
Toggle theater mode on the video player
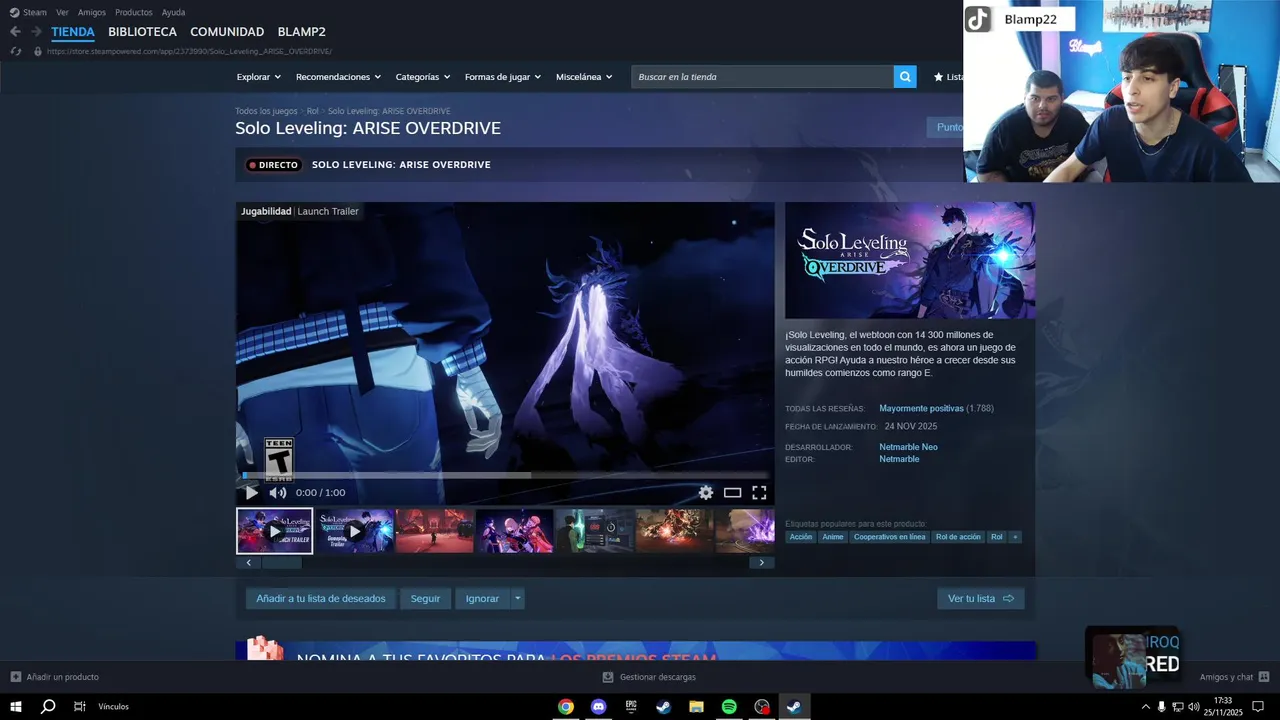pos(732,492)
